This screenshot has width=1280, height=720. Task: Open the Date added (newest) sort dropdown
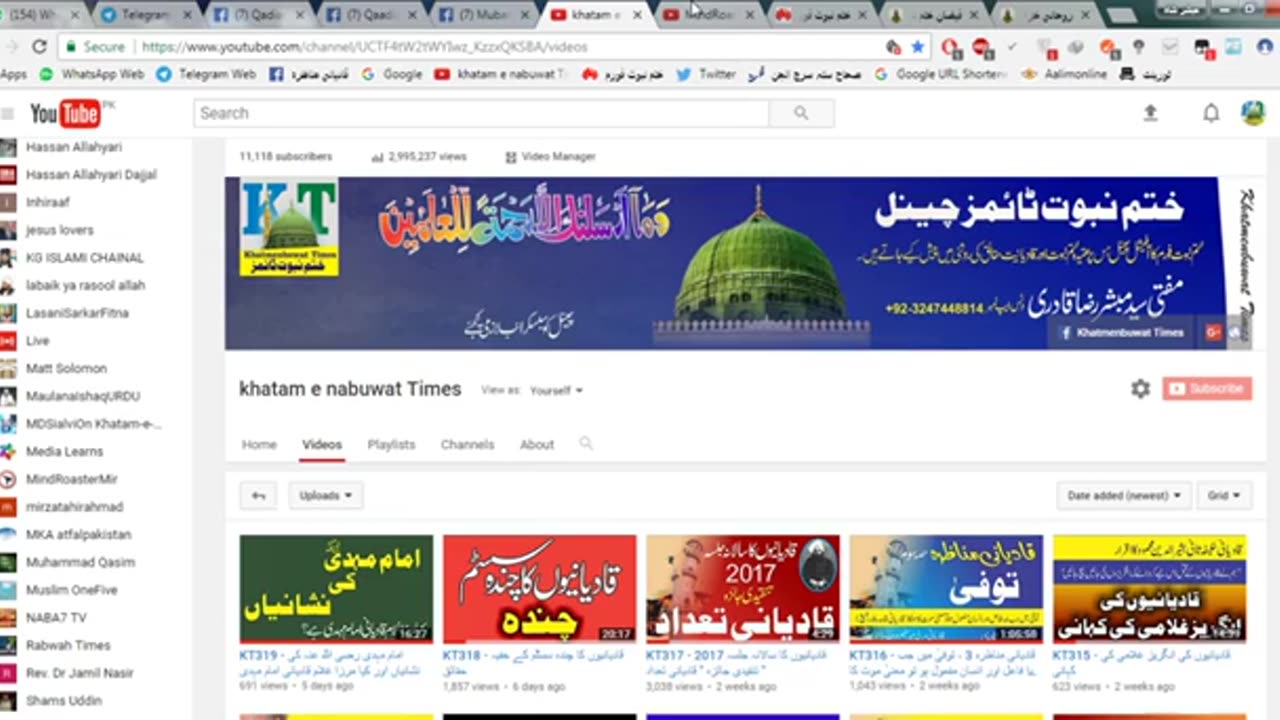click(x=1124, y=496)
